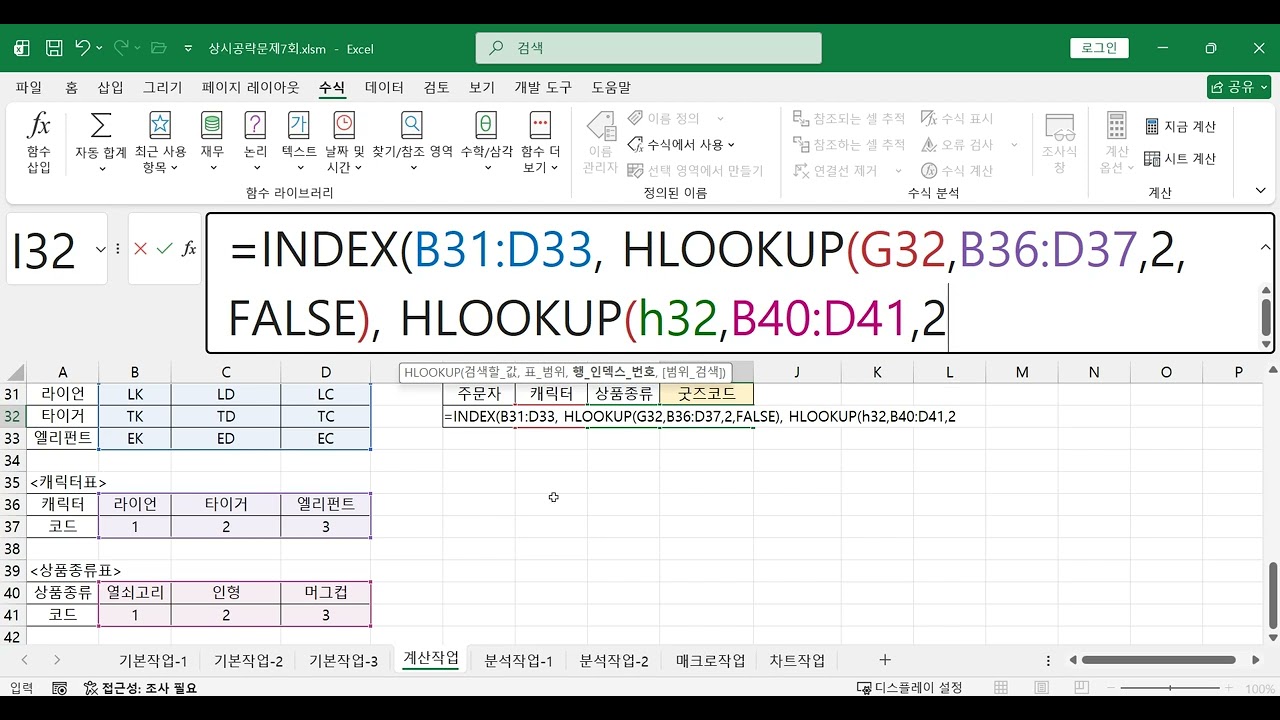The width and height of the screenshot is (1280, 720).
Task: Switch to Developer (개발 도구) ribbon tab
Action: point(543,87)
